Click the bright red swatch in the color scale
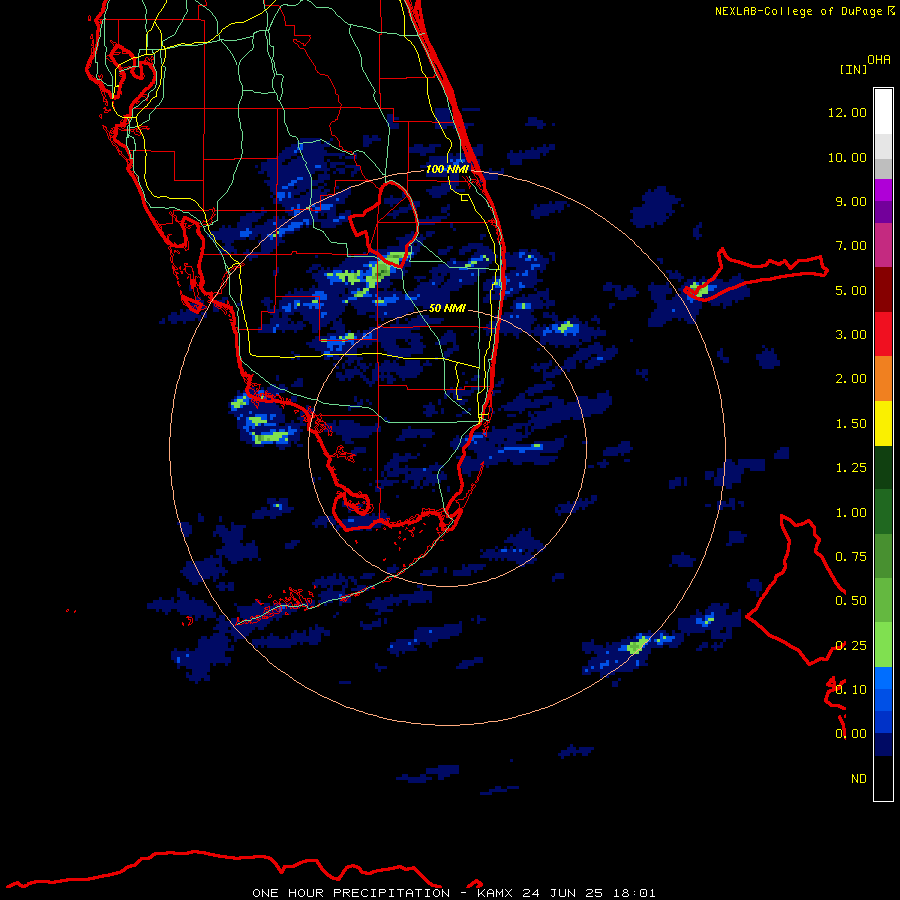 883,334
